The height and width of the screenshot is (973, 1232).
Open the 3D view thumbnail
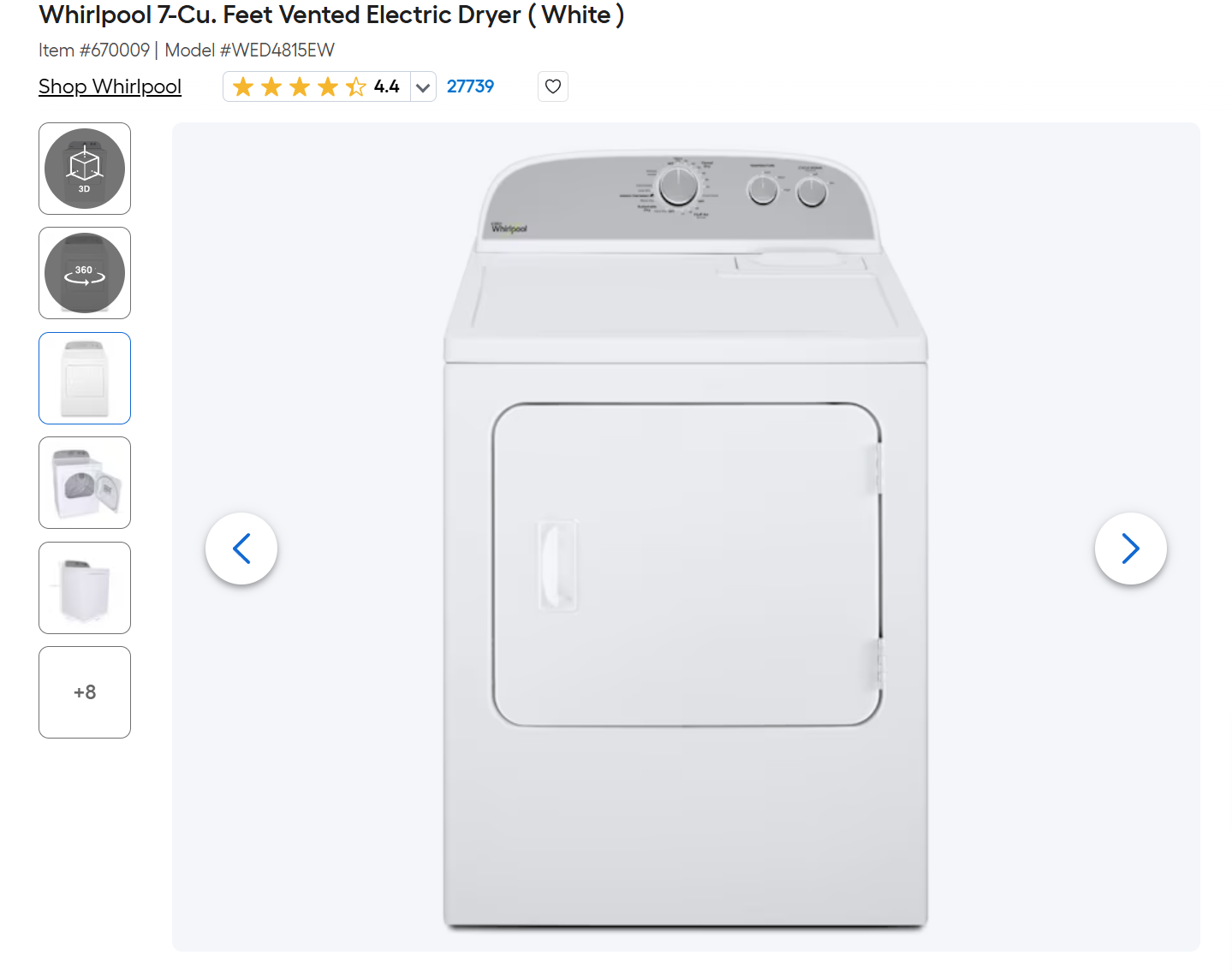(85, 169)
